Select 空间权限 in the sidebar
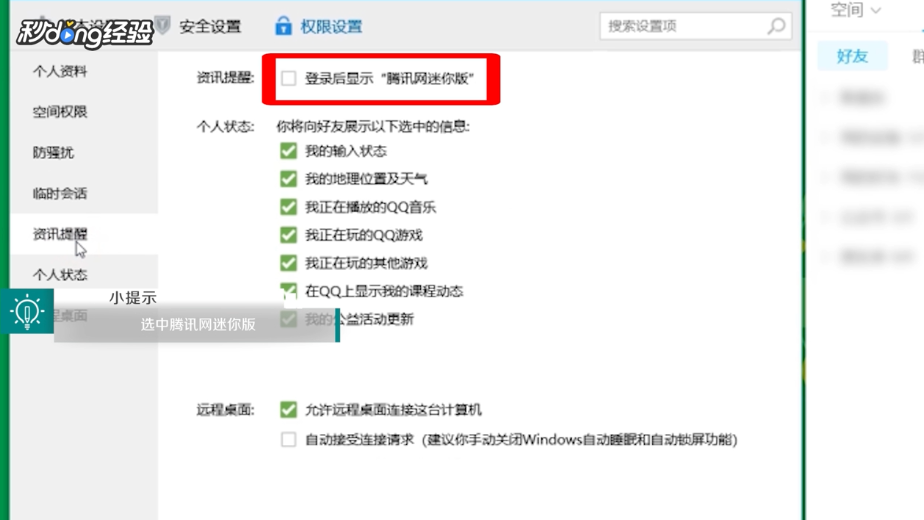924x520 pixels. 60,112
